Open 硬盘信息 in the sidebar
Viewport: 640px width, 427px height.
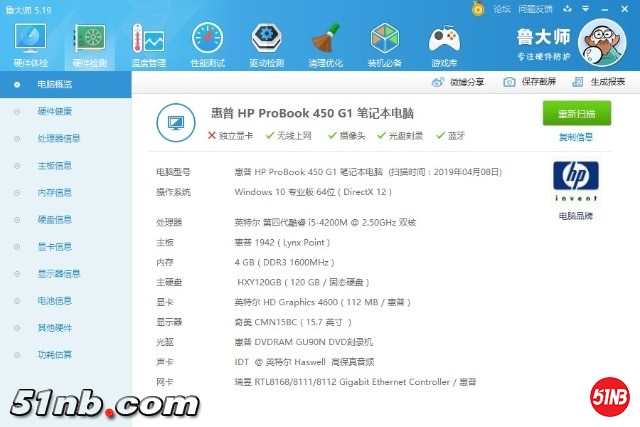(x=54, y=219)
